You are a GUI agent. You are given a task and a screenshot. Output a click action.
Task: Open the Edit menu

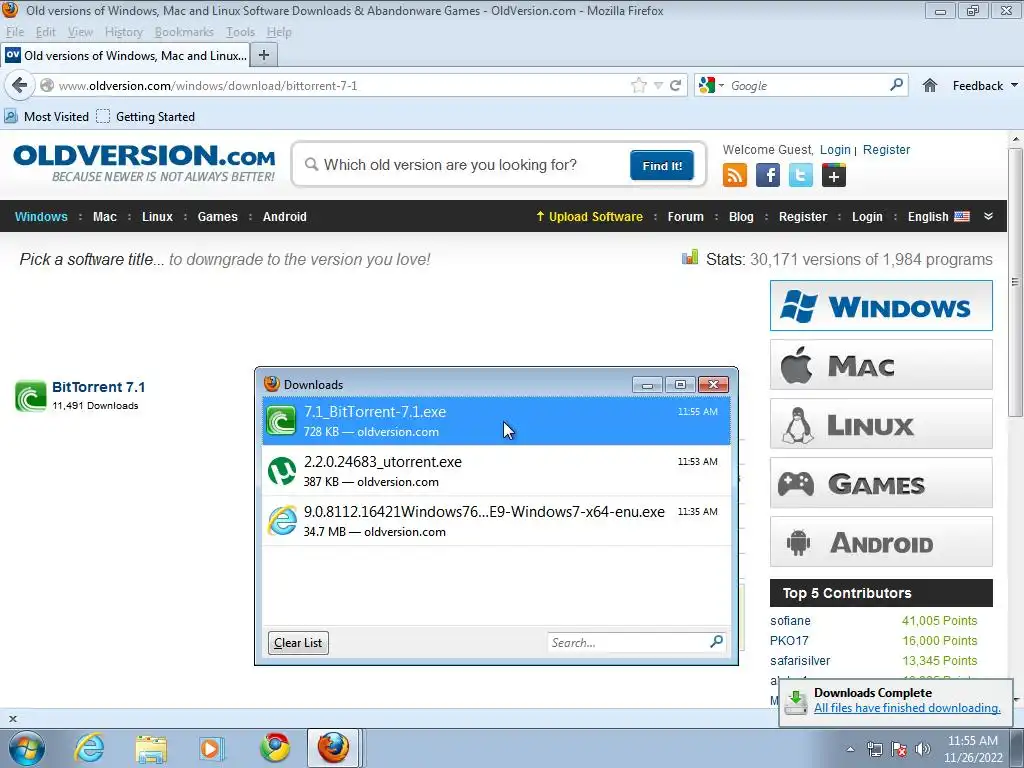tap(45, 32)
